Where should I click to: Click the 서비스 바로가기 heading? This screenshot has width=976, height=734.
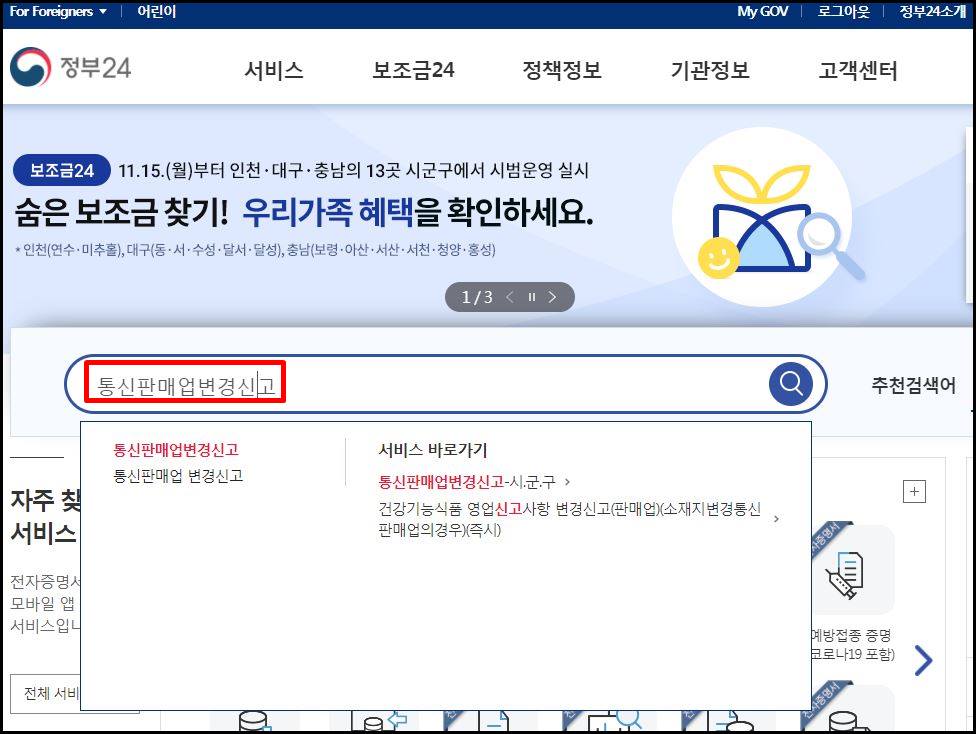pos(433,449)
